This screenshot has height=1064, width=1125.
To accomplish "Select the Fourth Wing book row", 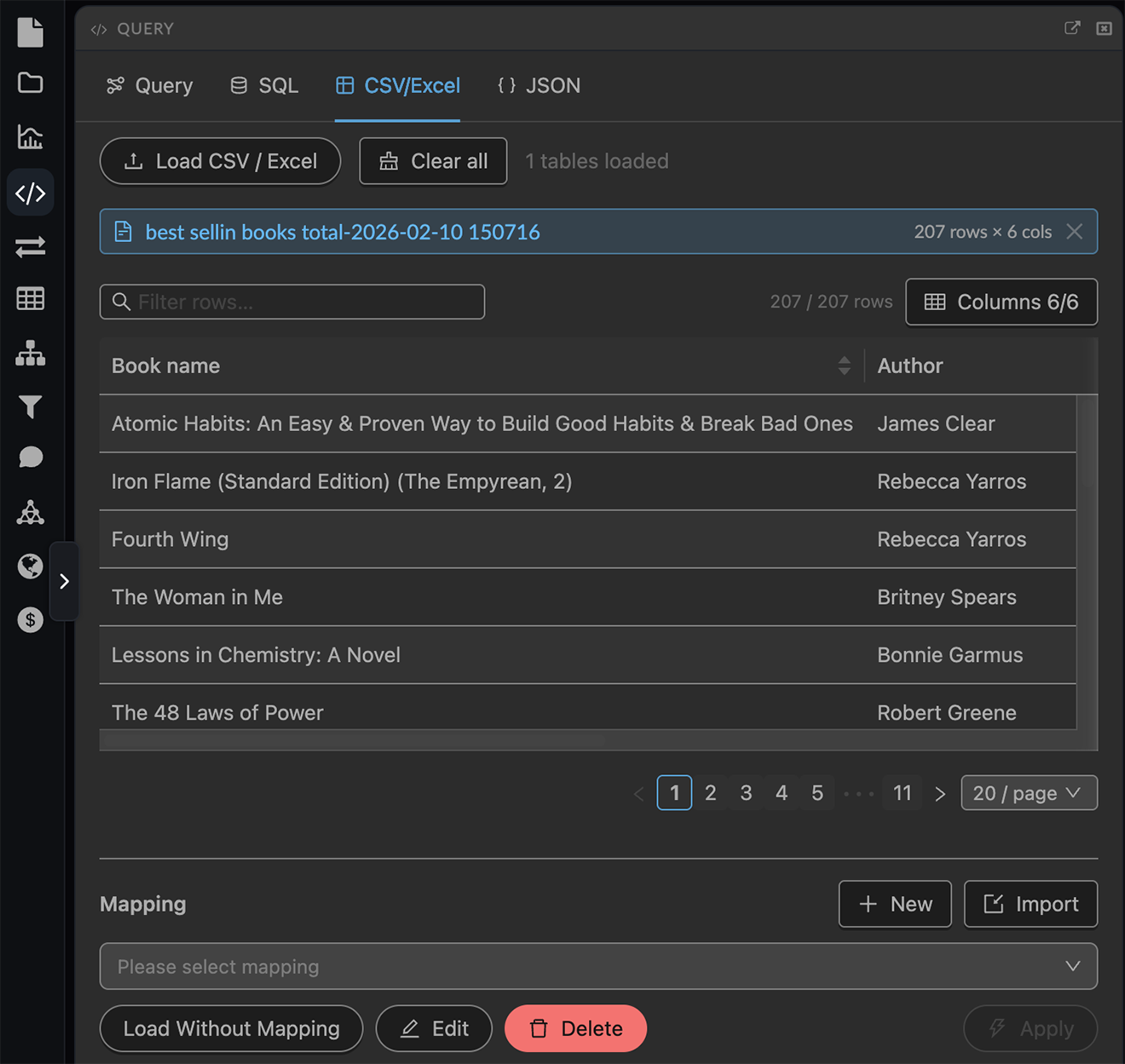I will (588, 539).
